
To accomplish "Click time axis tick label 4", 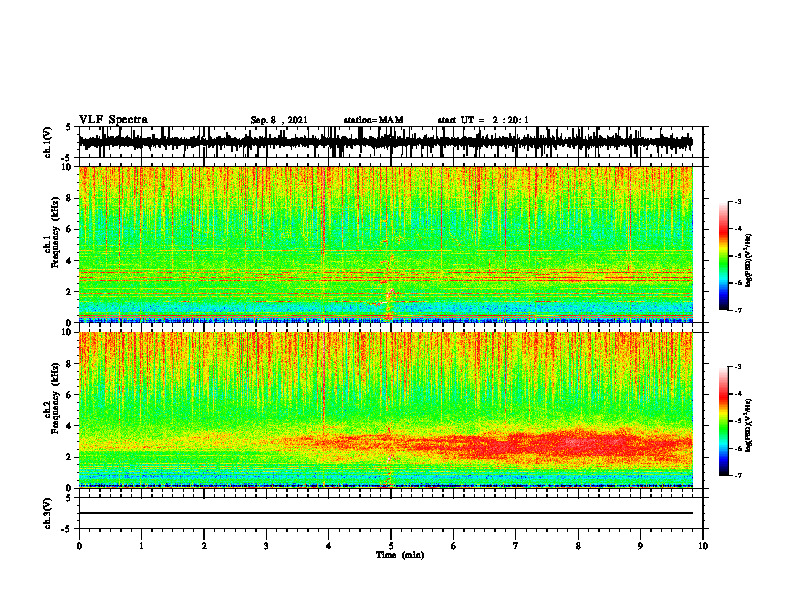I will tap(329, 546).
